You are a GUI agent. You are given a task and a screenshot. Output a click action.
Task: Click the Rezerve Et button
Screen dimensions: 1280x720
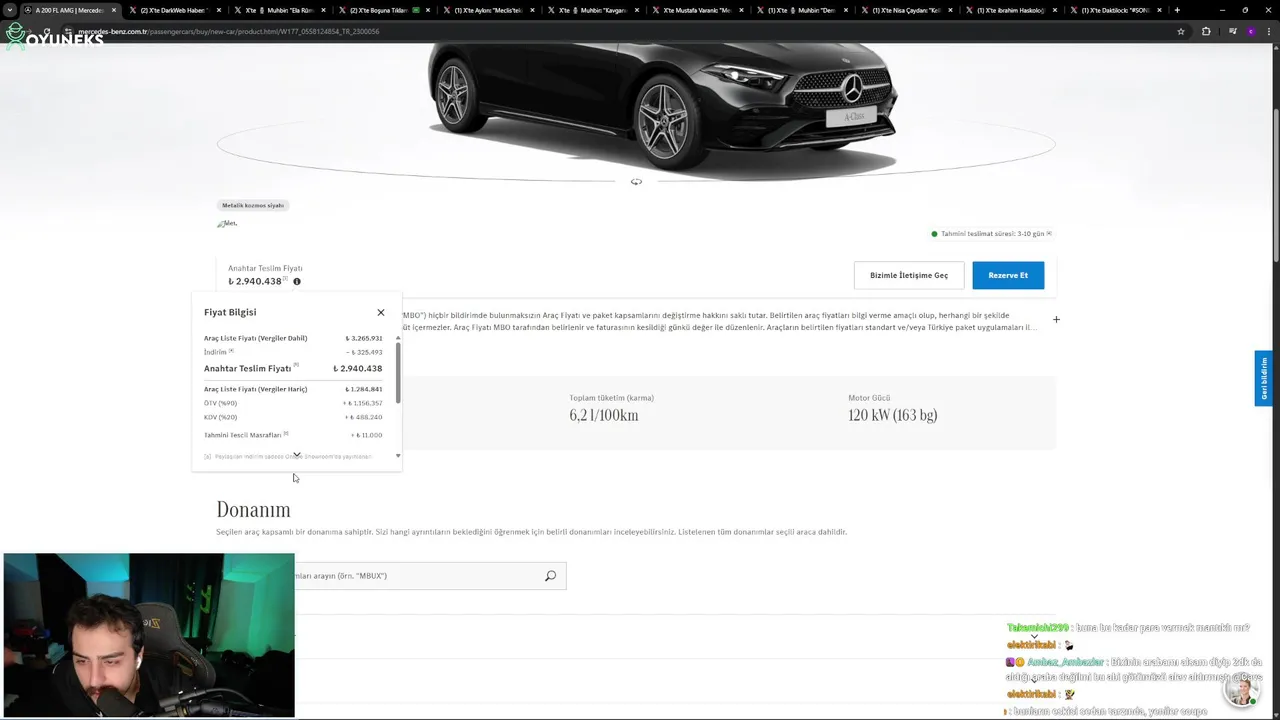pyautogui.click(x=1008, y=275)
